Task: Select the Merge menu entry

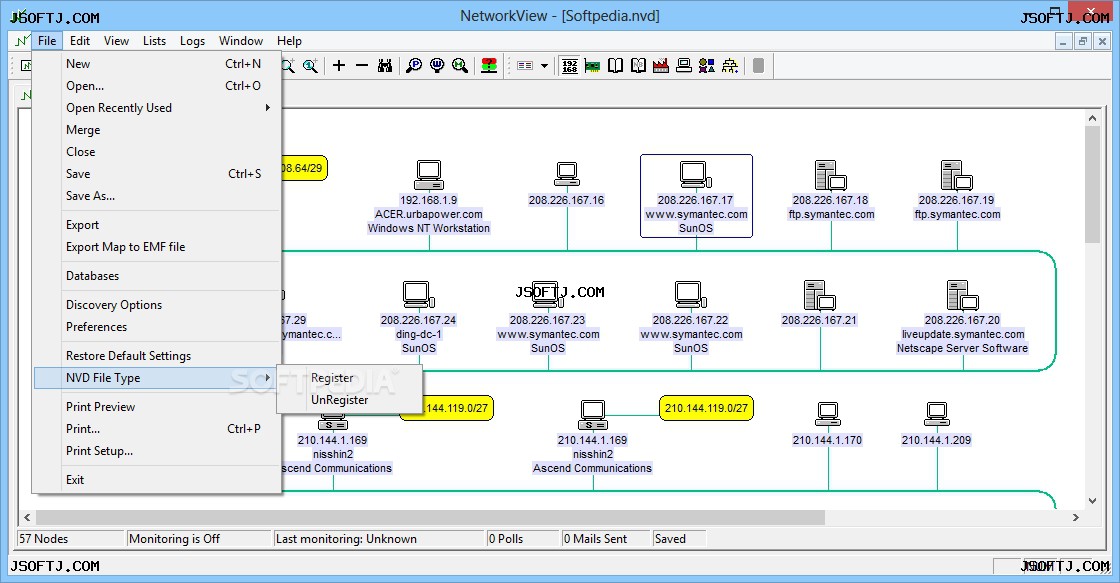Action: pos(157,130)
